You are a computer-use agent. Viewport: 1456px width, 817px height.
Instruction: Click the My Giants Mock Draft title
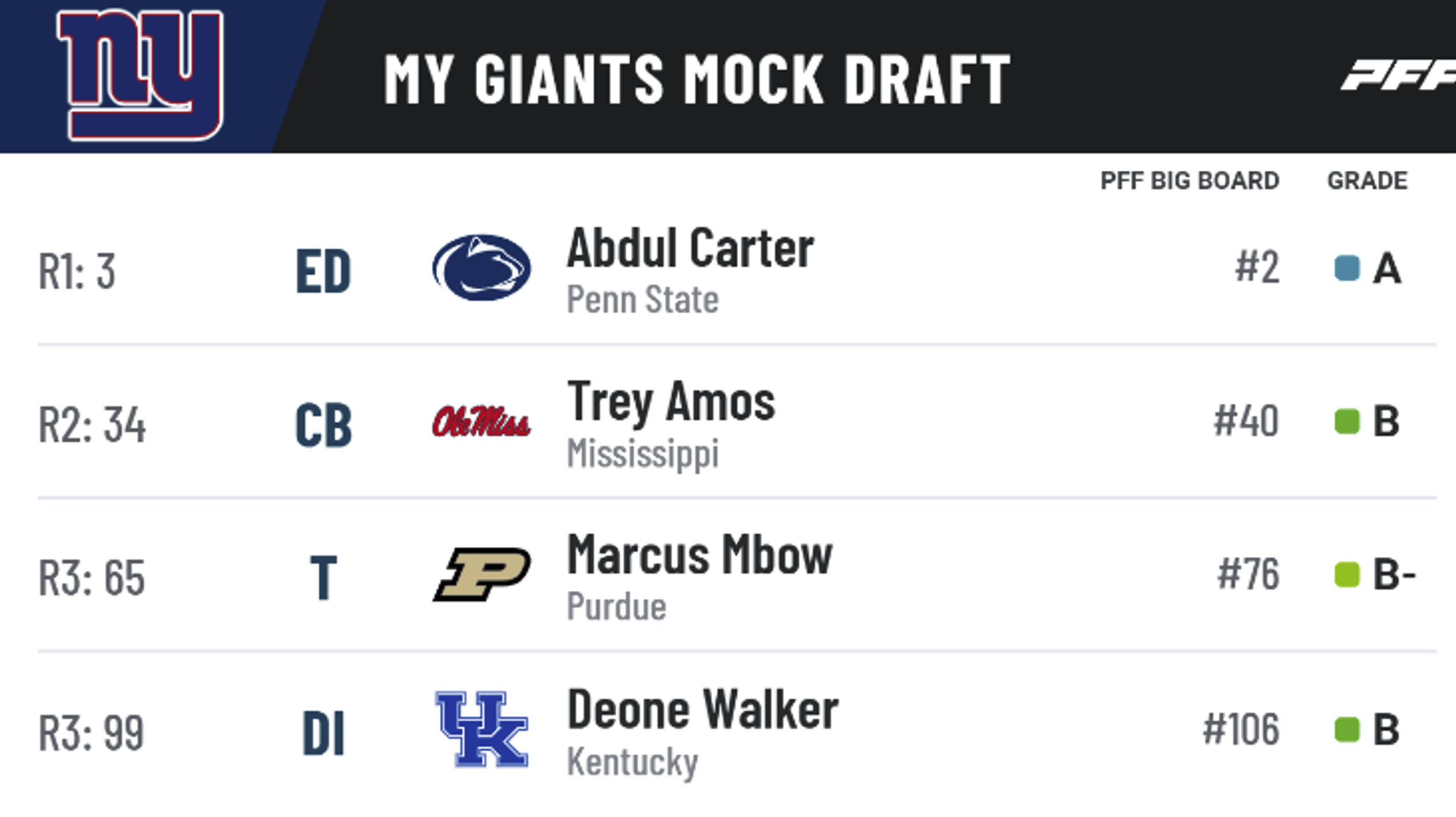point(697,79)
